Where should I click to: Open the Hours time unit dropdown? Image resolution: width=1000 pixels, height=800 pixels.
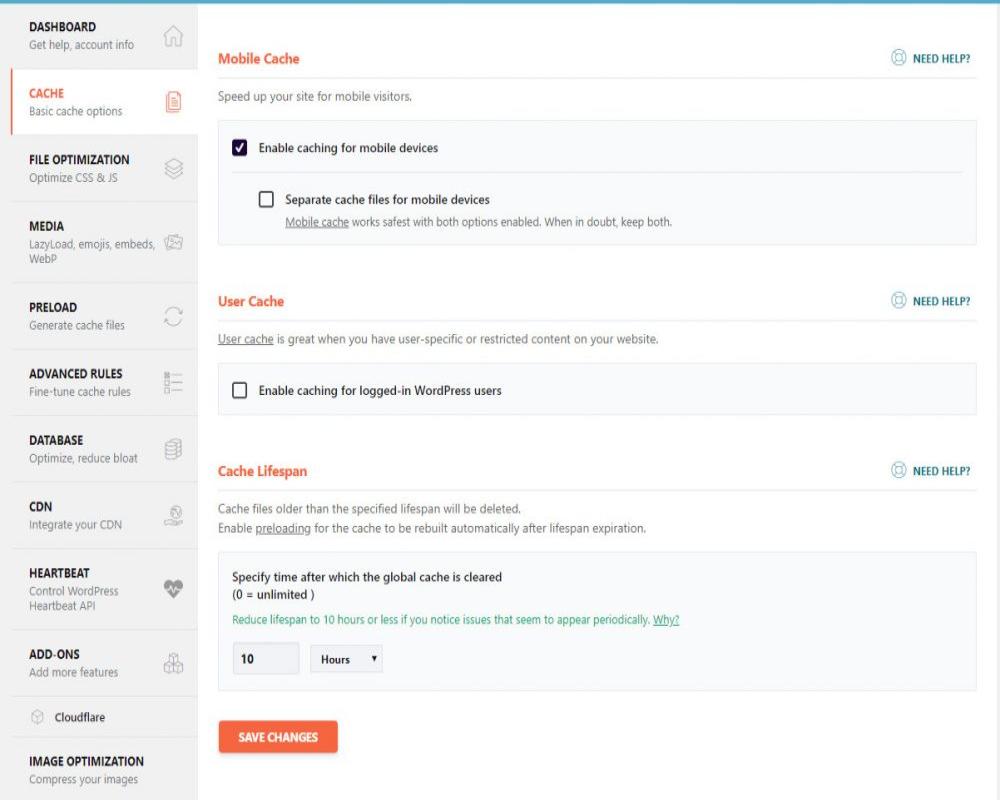point(346,658)
